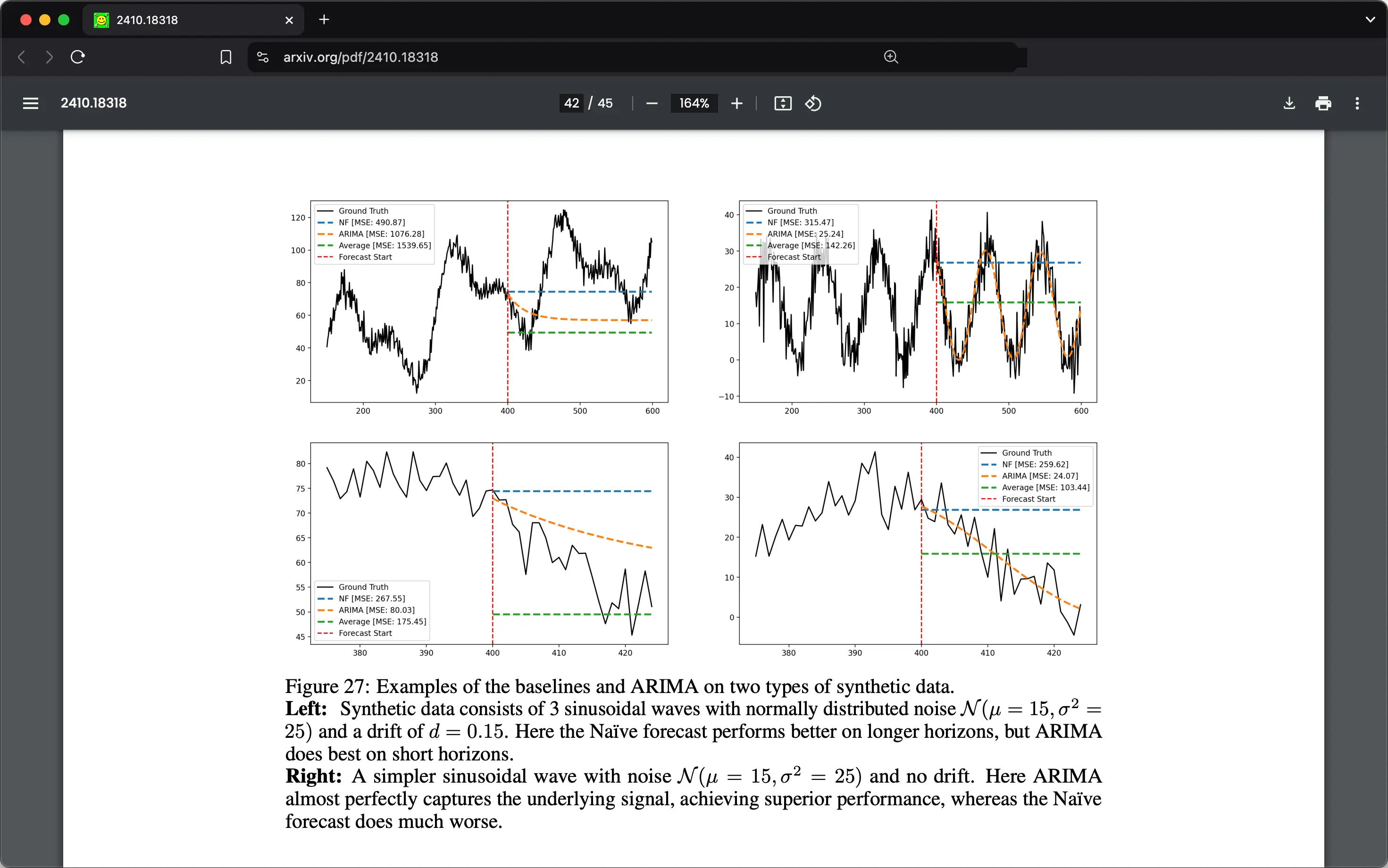Click the ARIMA [MSE: 25.24] legend entry
This screenshot has height=868, width=1388.
point(795,234)
